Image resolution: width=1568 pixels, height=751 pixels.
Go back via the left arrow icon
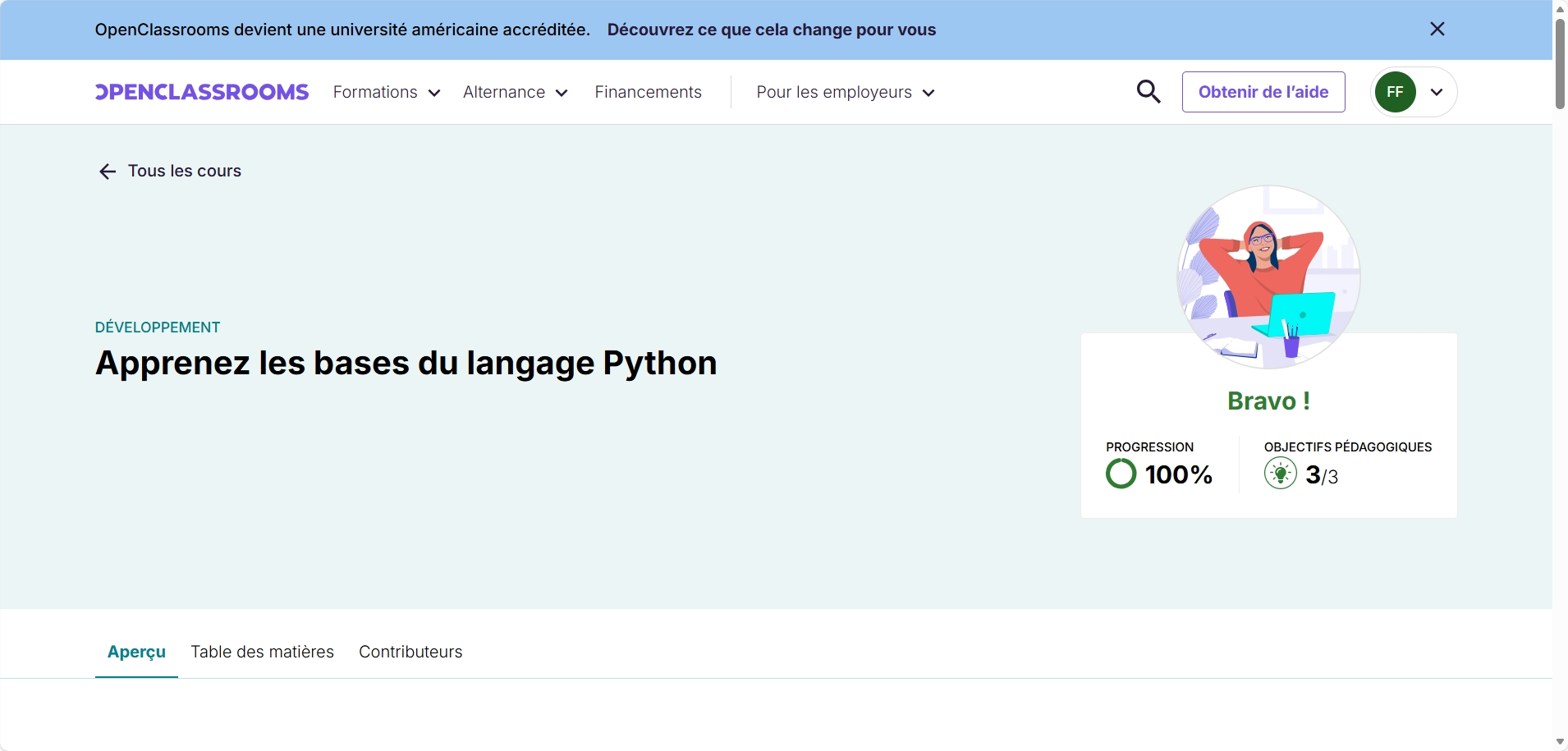(x=108, y=172)
